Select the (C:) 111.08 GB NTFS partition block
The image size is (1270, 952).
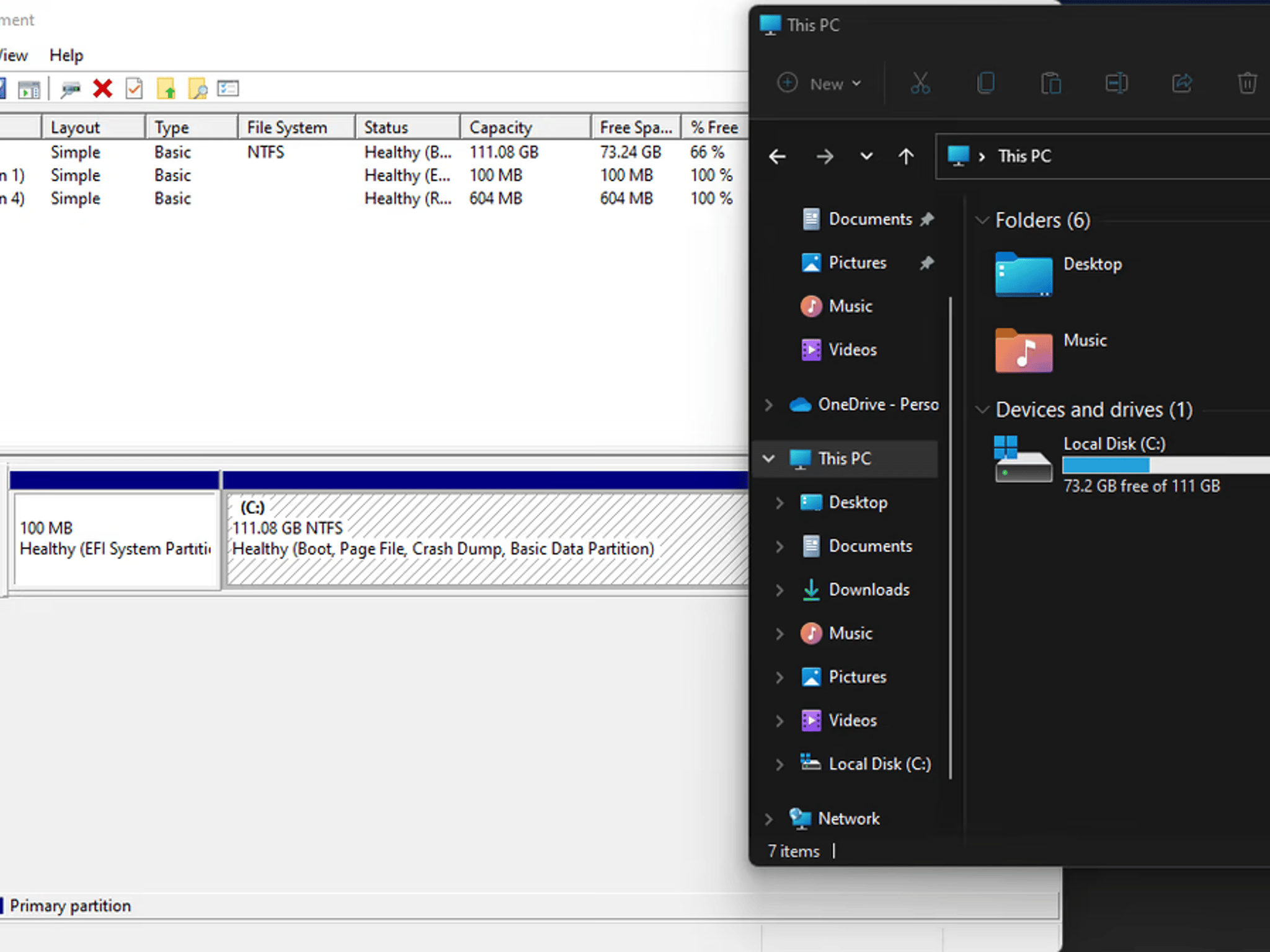(487, 539)
